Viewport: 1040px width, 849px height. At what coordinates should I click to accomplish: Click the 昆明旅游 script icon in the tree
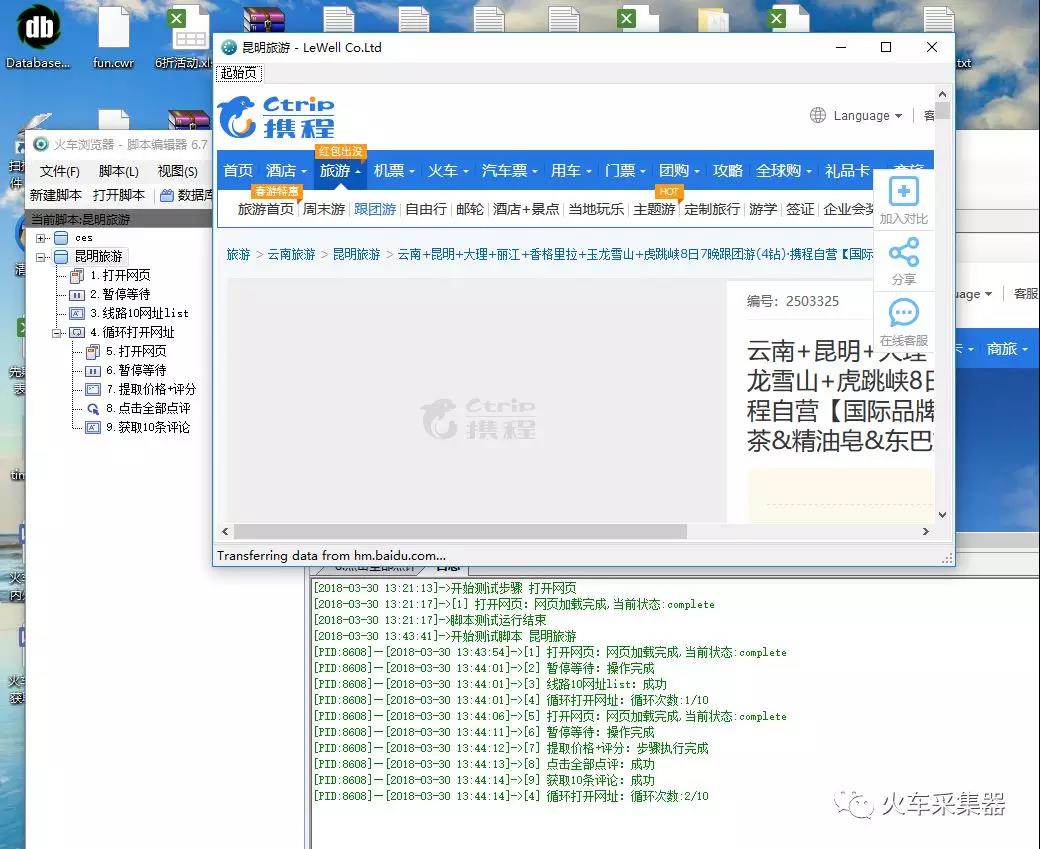pos(61,257)
